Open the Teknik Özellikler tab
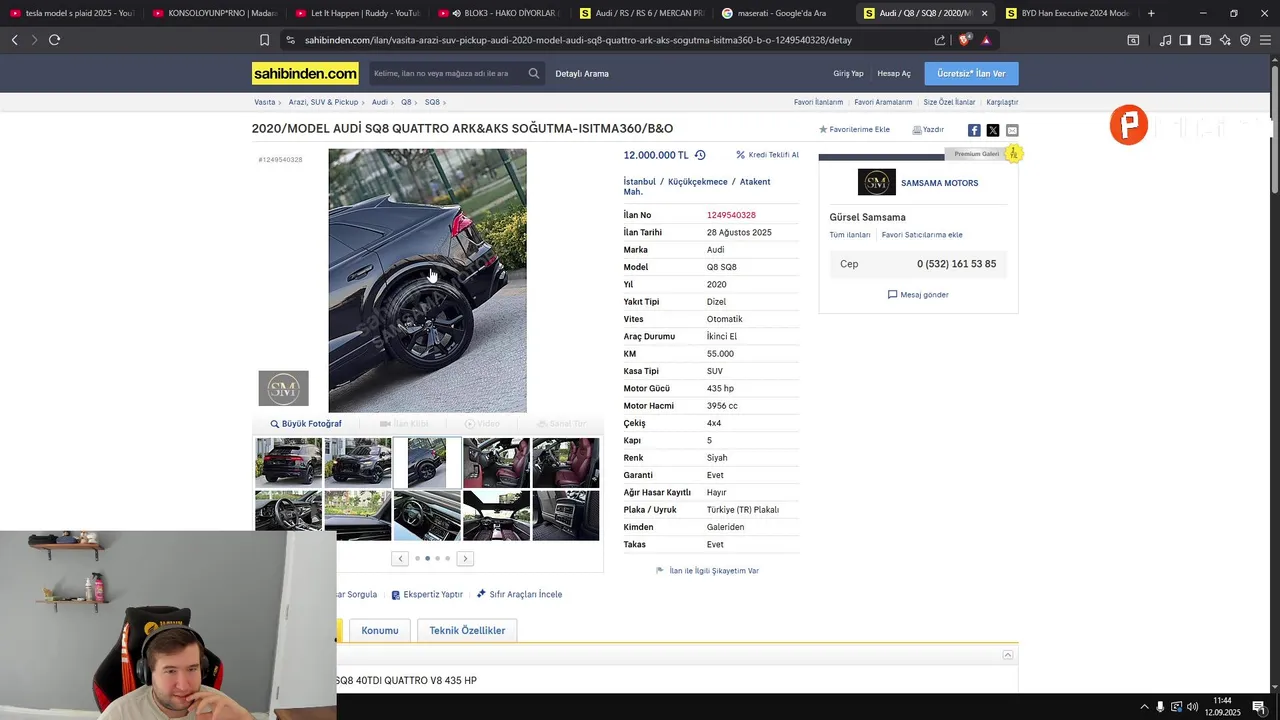The image size is (1280, 720). tap(467, 630)
